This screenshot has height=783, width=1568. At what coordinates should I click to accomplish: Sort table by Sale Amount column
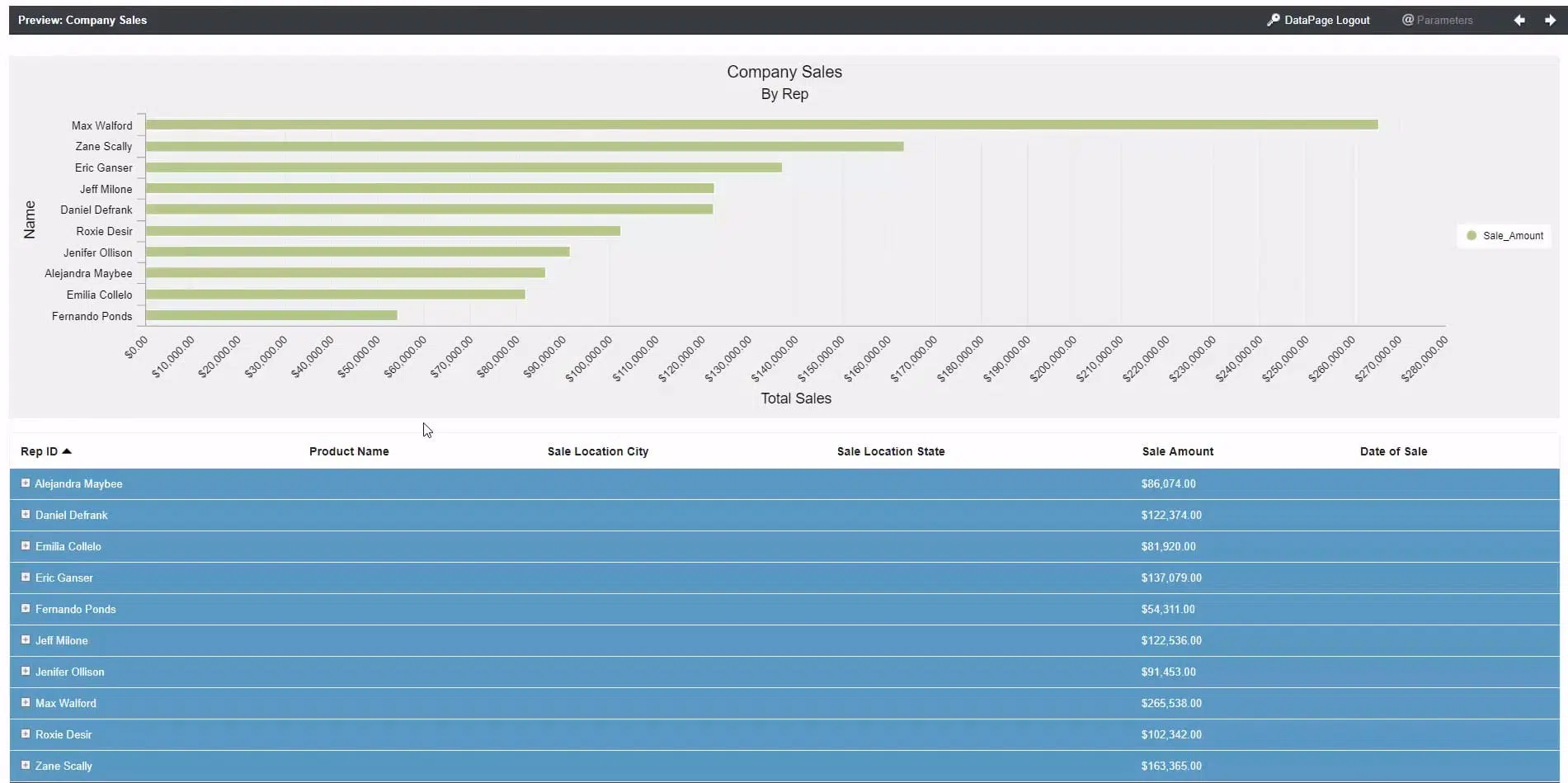coord(1177,451)
